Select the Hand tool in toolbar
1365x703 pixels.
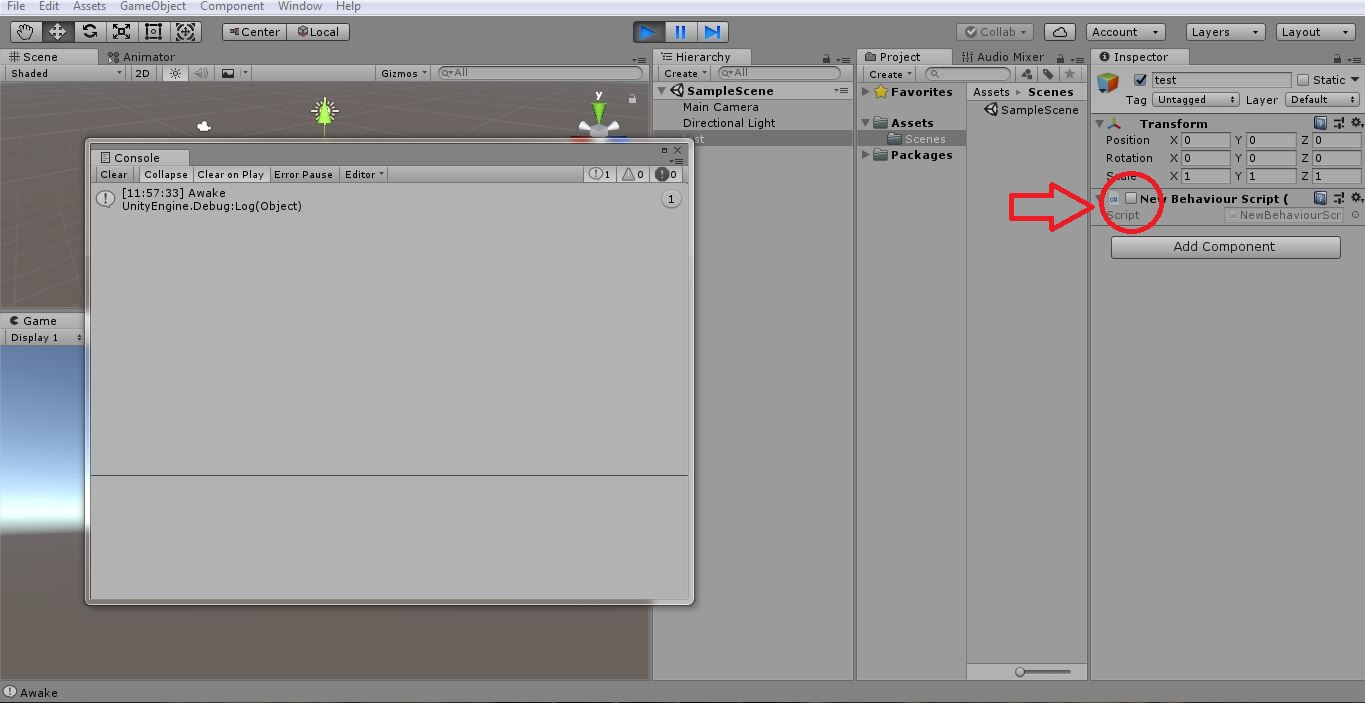(25, 32)
